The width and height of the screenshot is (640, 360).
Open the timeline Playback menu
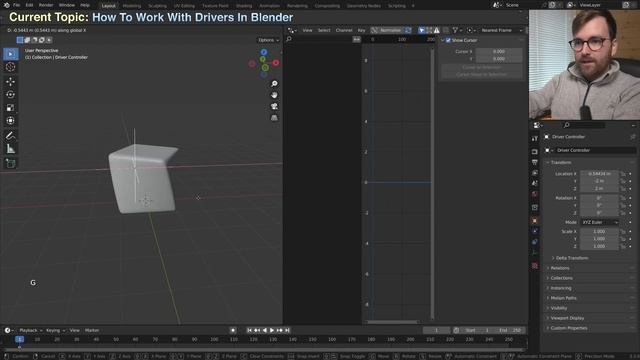point(31,330)
